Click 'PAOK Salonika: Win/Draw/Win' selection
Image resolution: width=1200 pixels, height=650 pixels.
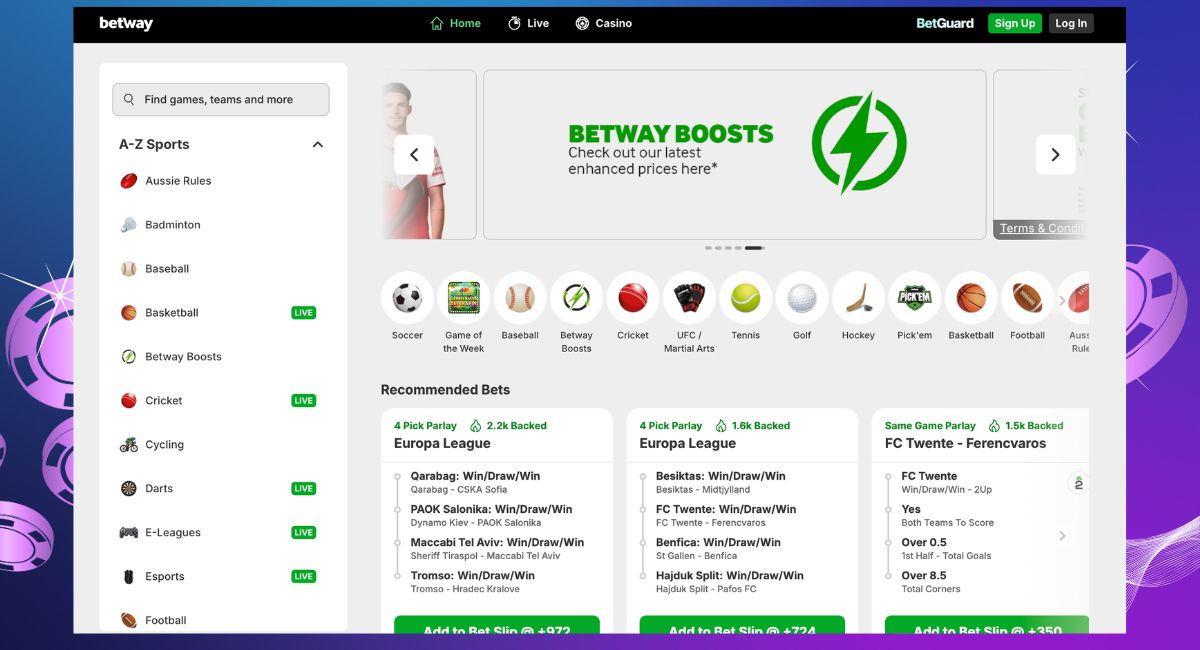pos(491,509)
